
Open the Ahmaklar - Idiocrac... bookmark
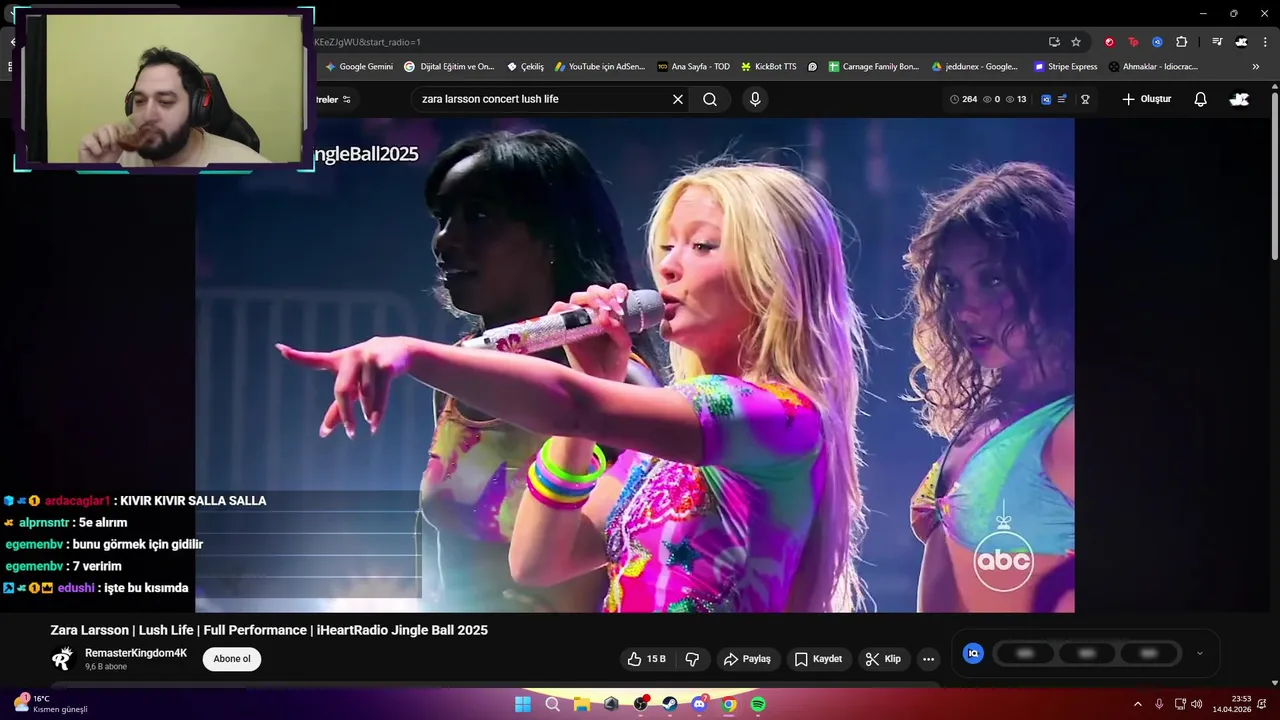[1153, 67]
